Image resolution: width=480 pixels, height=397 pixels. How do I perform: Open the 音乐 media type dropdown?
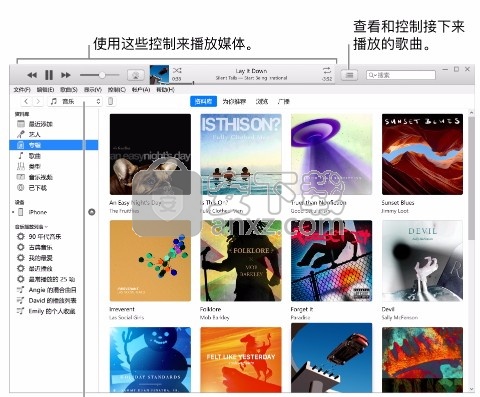coord(75,101)
